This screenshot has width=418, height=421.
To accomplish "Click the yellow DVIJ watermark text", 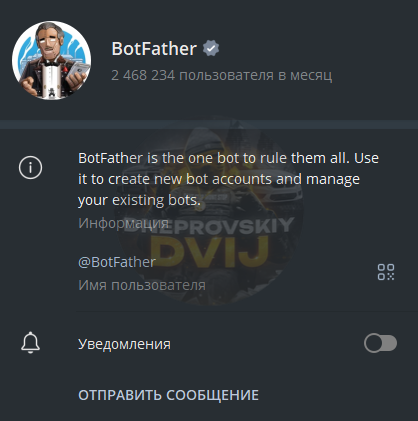I will [x=209, y=252].
